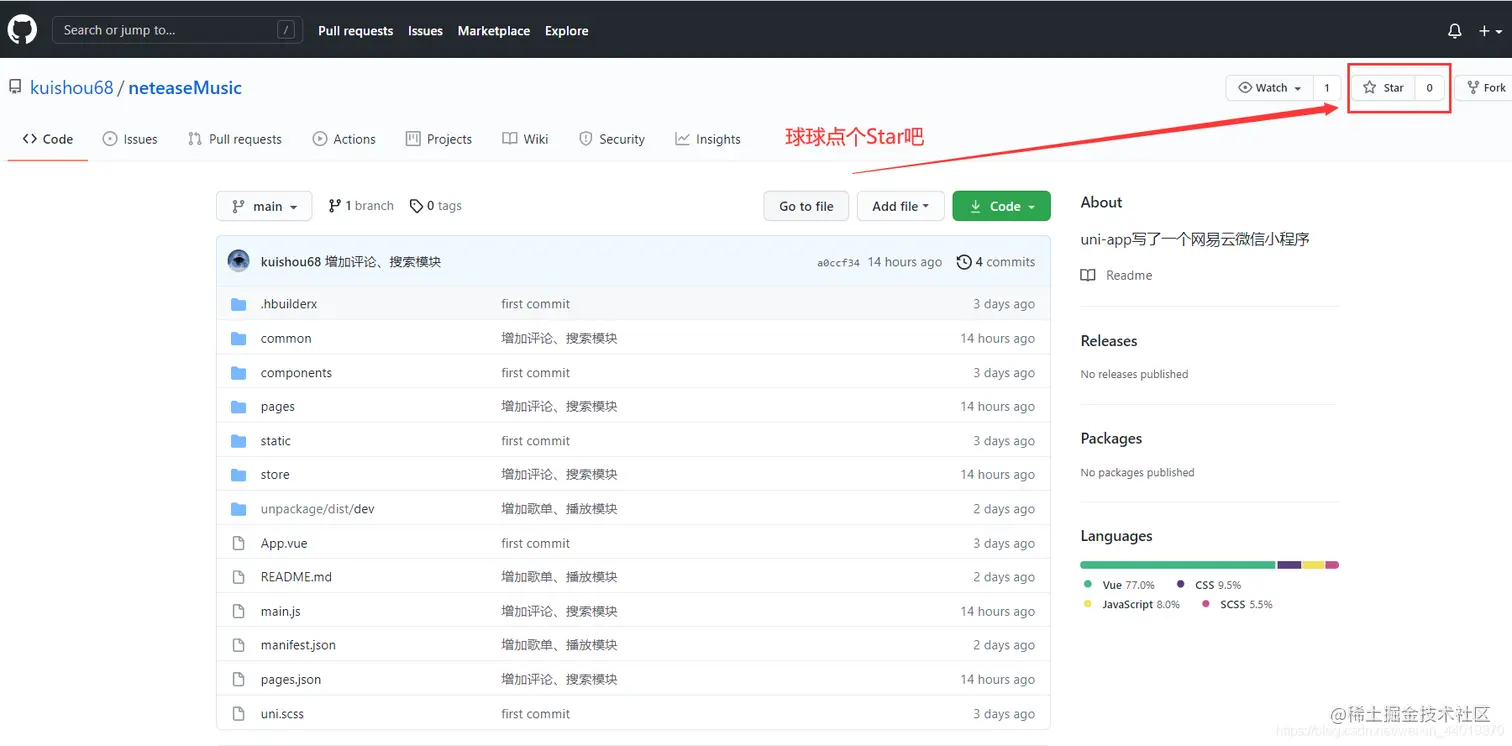
Task: Open the Marketplace link in top navigation
Action: pos(494,31)
